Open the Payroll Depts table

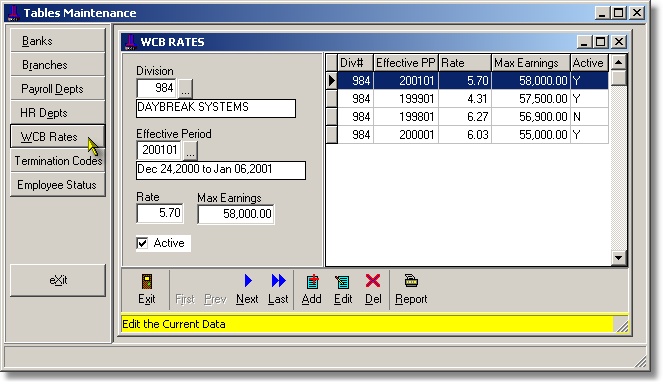point(58,89)
